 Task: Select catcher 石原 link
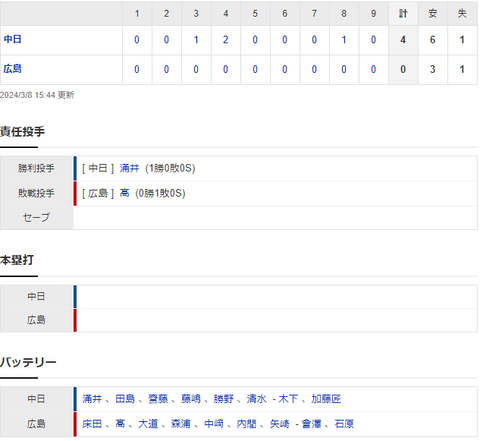344,424
